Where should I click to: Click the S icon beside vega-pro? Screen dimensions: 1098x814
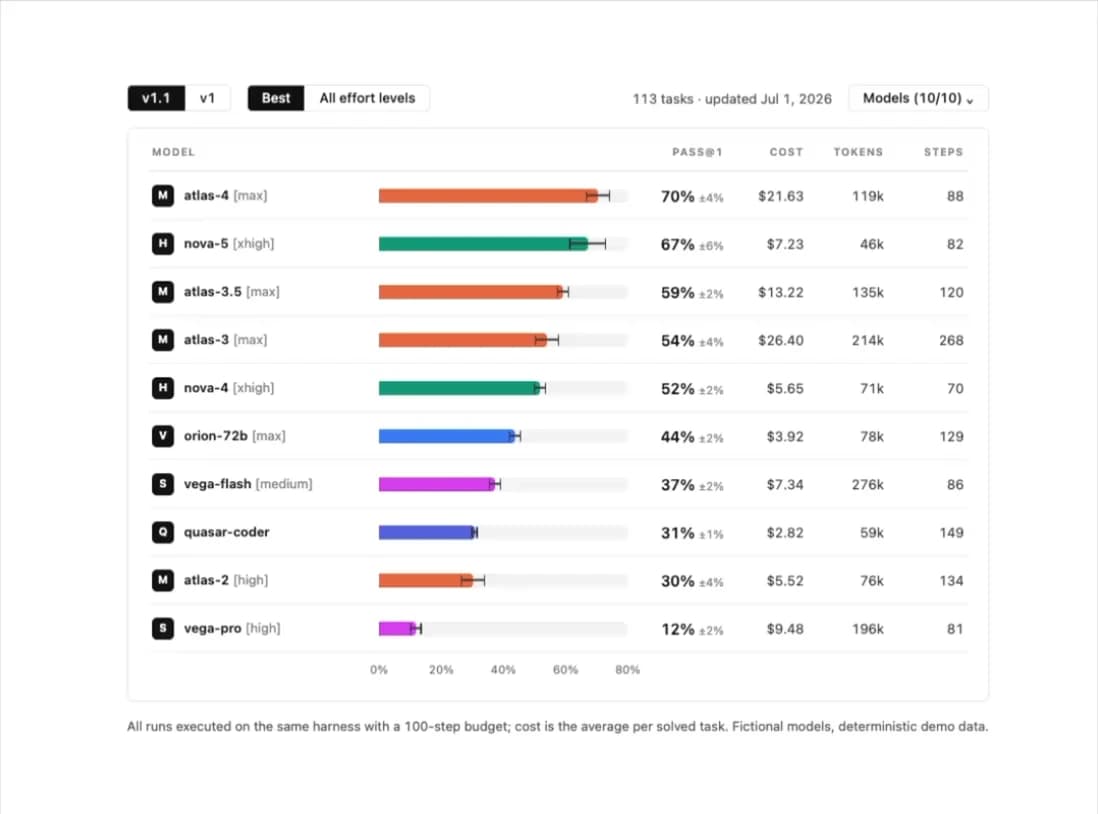click(x=162, y=628)
